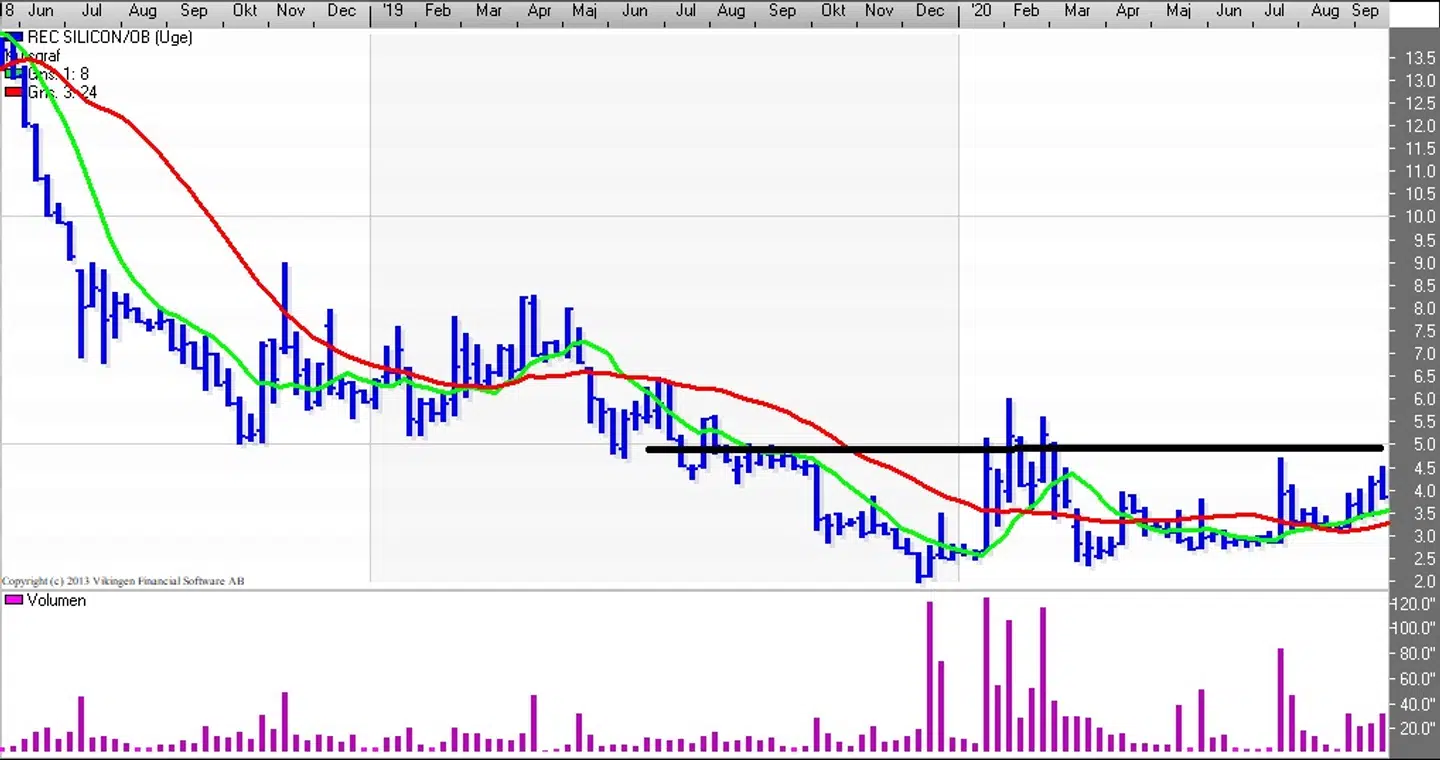Viewport: 1440px width, 760px height.
Task: Jump to the '19 year marker on time axis
Action: point(392,10)
